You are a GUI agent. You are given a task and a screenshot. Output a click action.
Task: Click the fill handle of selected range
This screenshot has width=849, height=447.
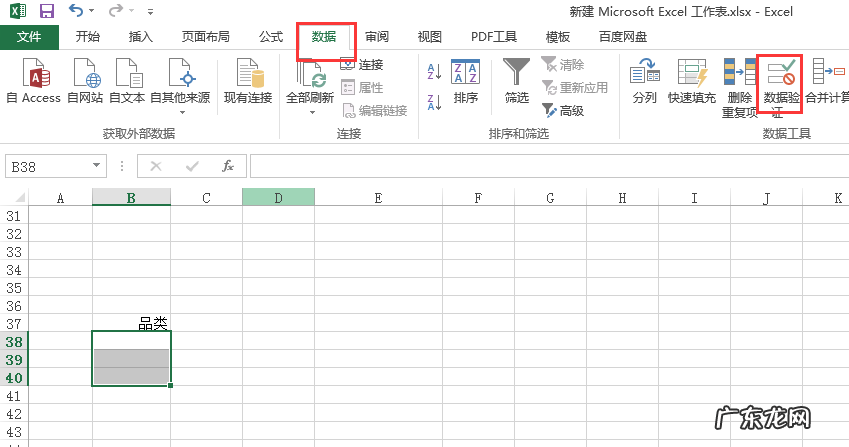171,385
